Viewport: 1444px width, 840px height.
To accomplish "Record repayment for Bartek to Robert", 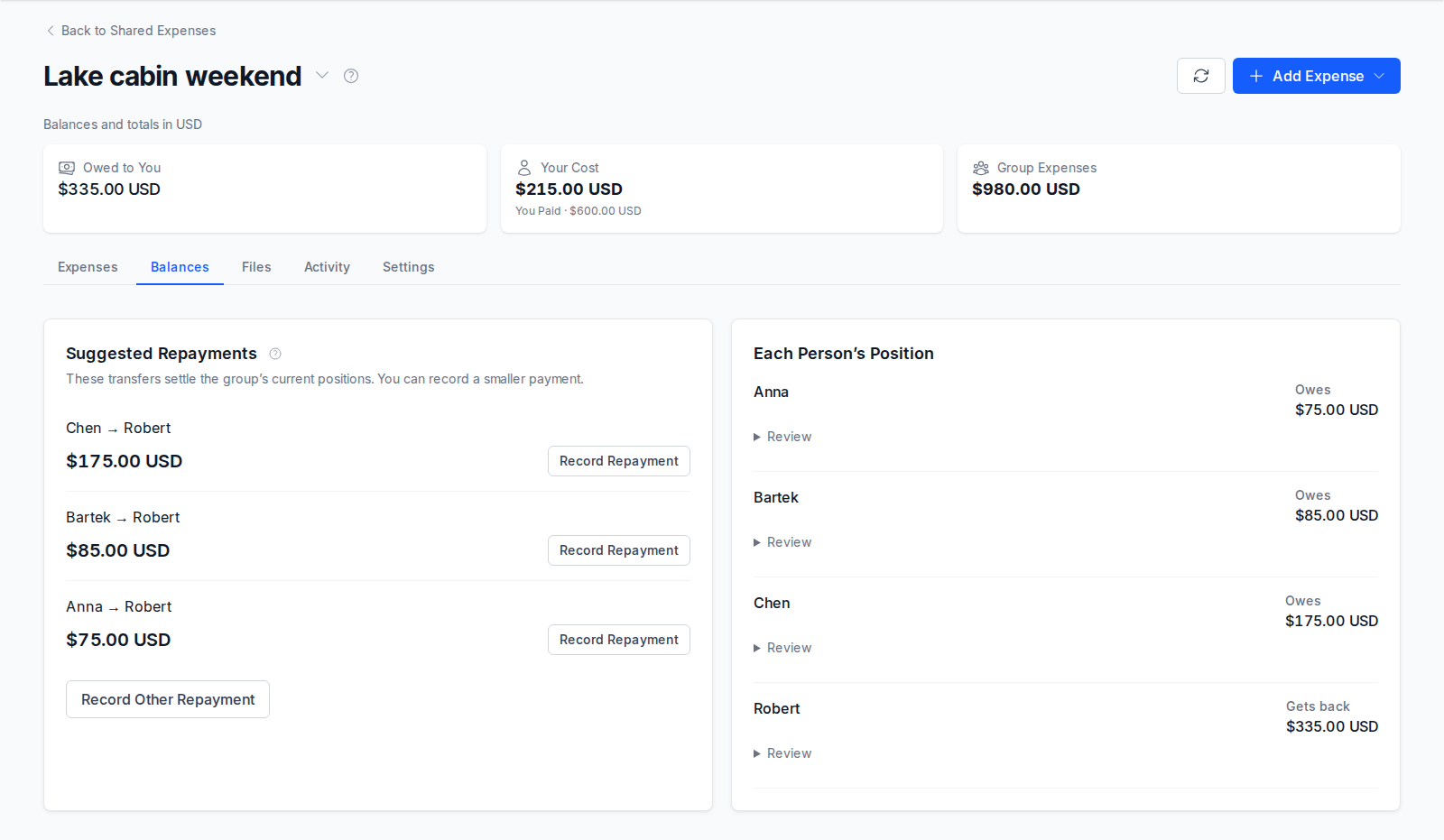I will [619, 550].
